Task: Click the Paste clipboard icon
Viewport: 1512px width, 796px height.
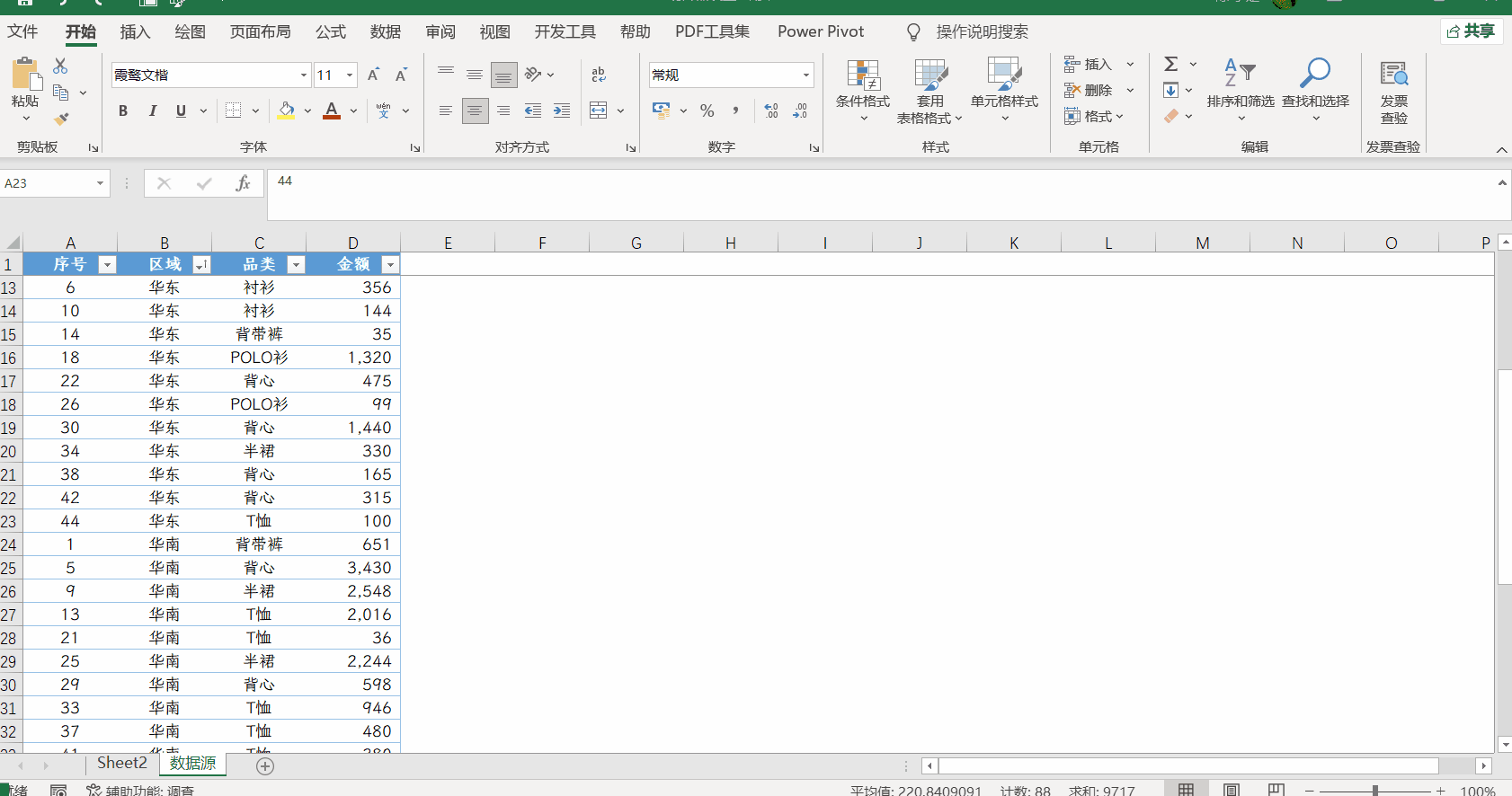Action: coord(25,75)
